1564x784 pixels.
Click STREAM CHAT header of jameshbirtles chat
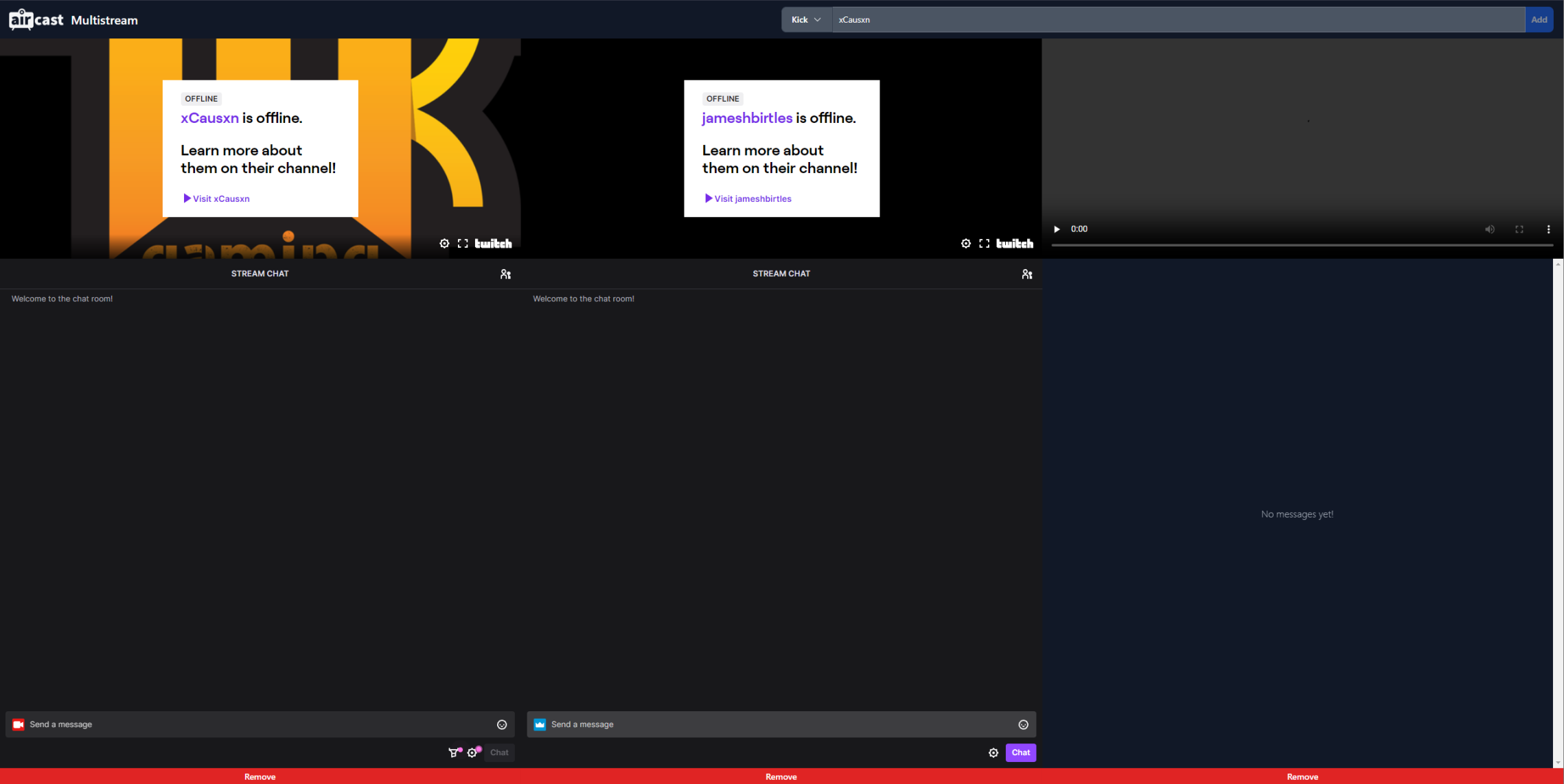pos(781,273)
